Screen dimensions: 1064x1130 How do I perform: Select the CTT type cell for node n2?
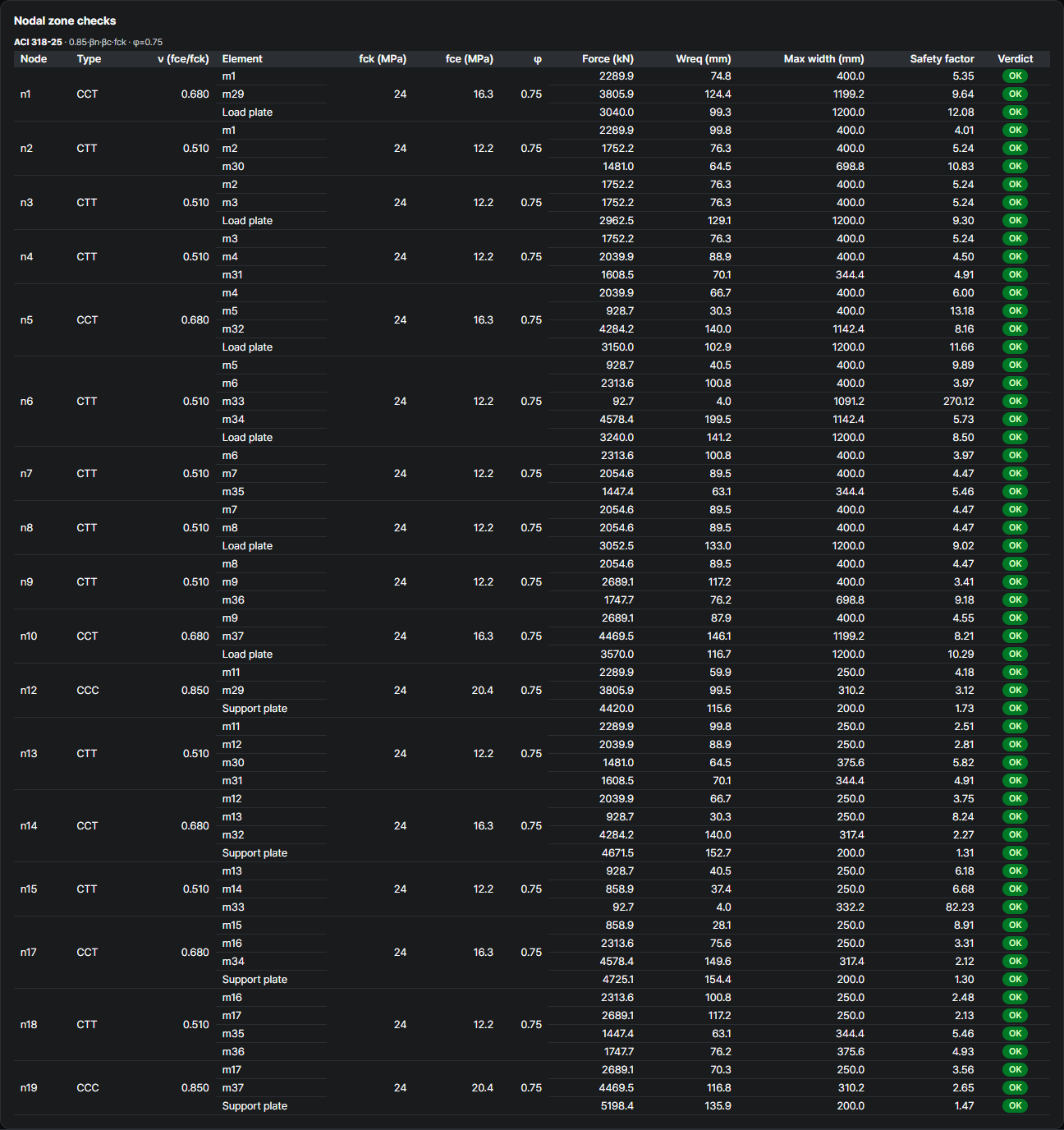coord(87,149)
